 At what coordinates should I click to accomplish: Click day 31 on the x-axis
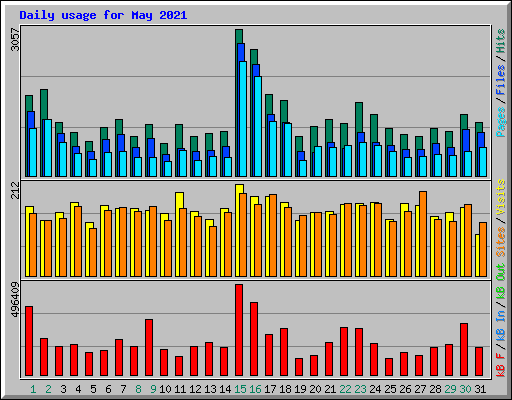[x=480, y=389]
